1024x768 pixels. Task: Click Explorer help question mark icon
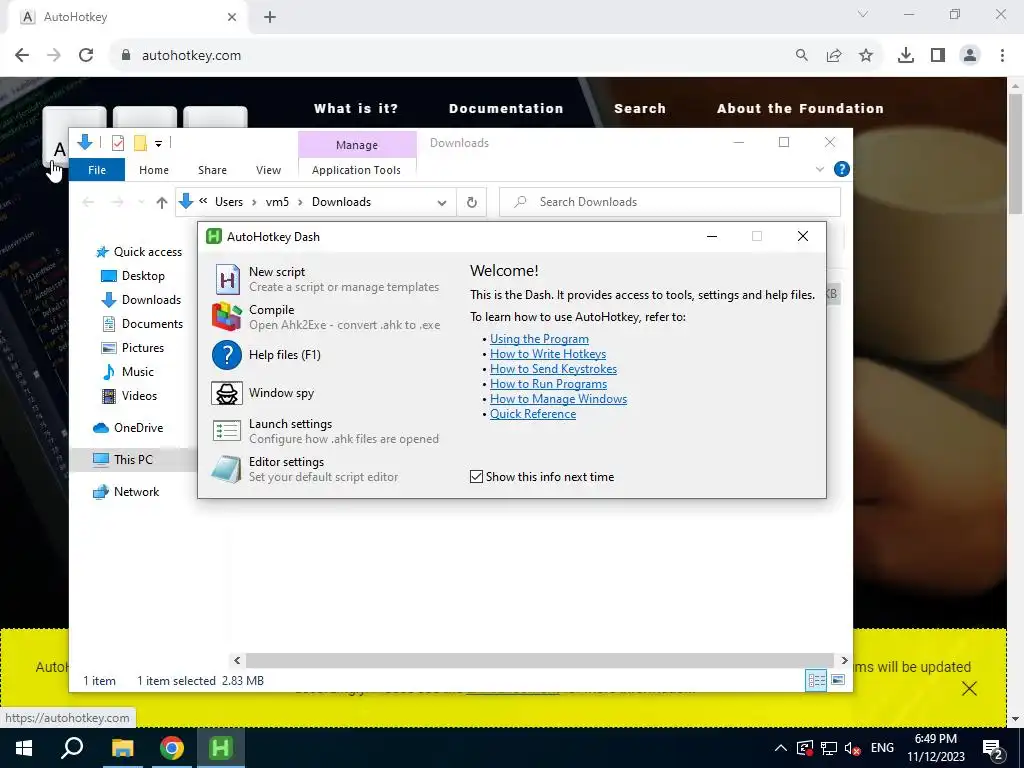842,170
